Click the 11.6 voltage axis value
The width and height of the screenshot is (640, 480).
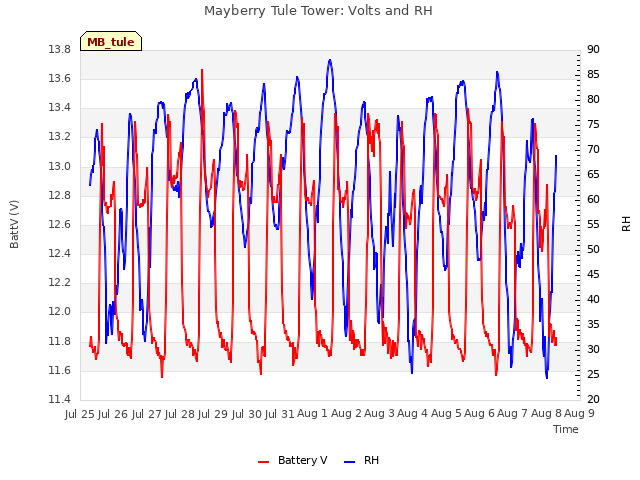click(59, 371)
